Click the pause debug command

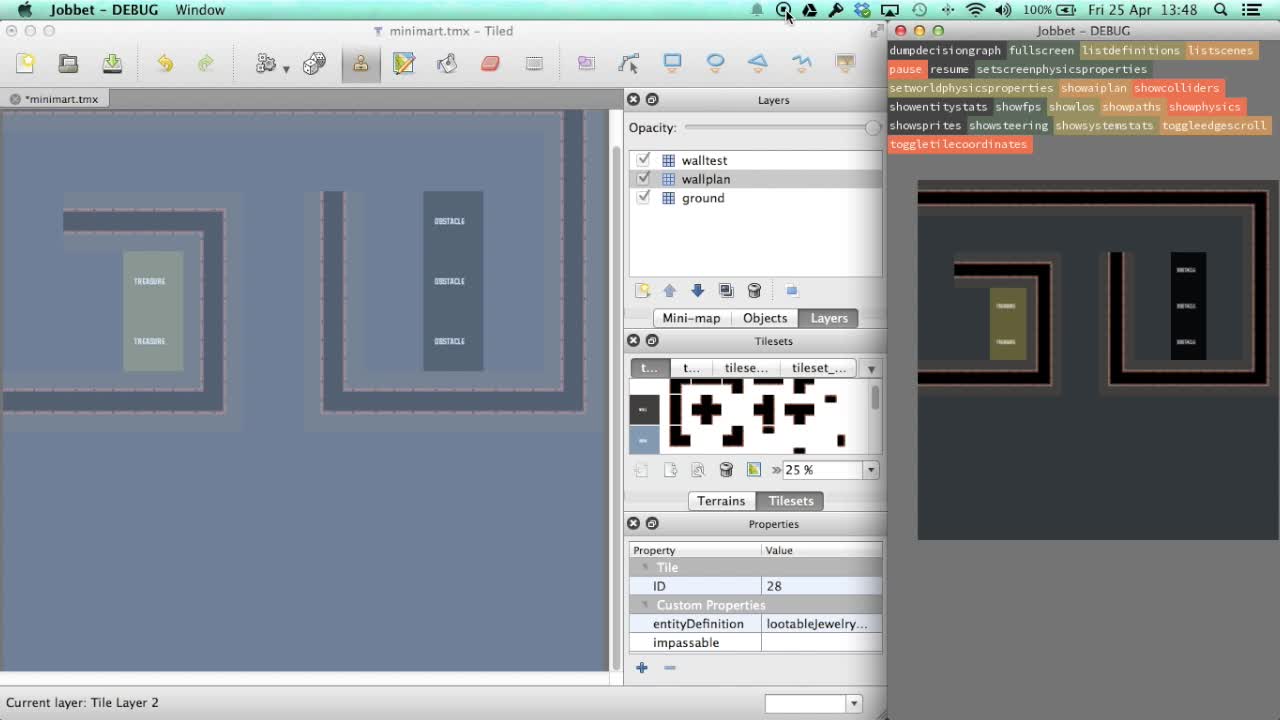905,69
